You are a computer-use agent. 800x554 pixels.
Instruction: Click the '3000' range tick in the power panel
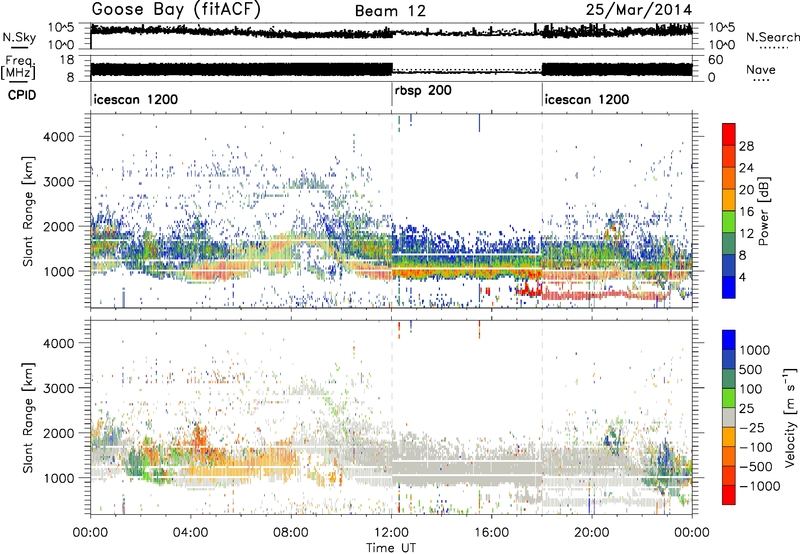point(59,182)
